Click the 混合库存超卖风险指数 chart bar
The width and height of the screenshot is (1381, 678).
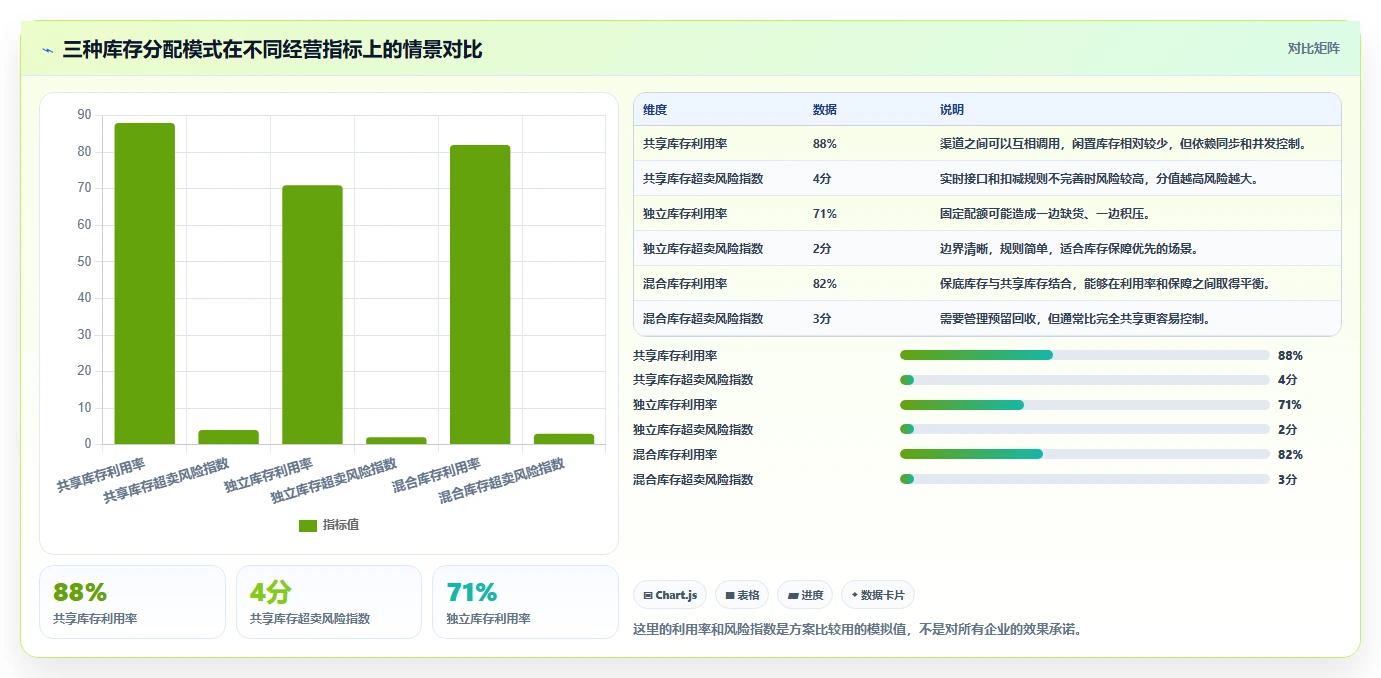click(564, 439)
